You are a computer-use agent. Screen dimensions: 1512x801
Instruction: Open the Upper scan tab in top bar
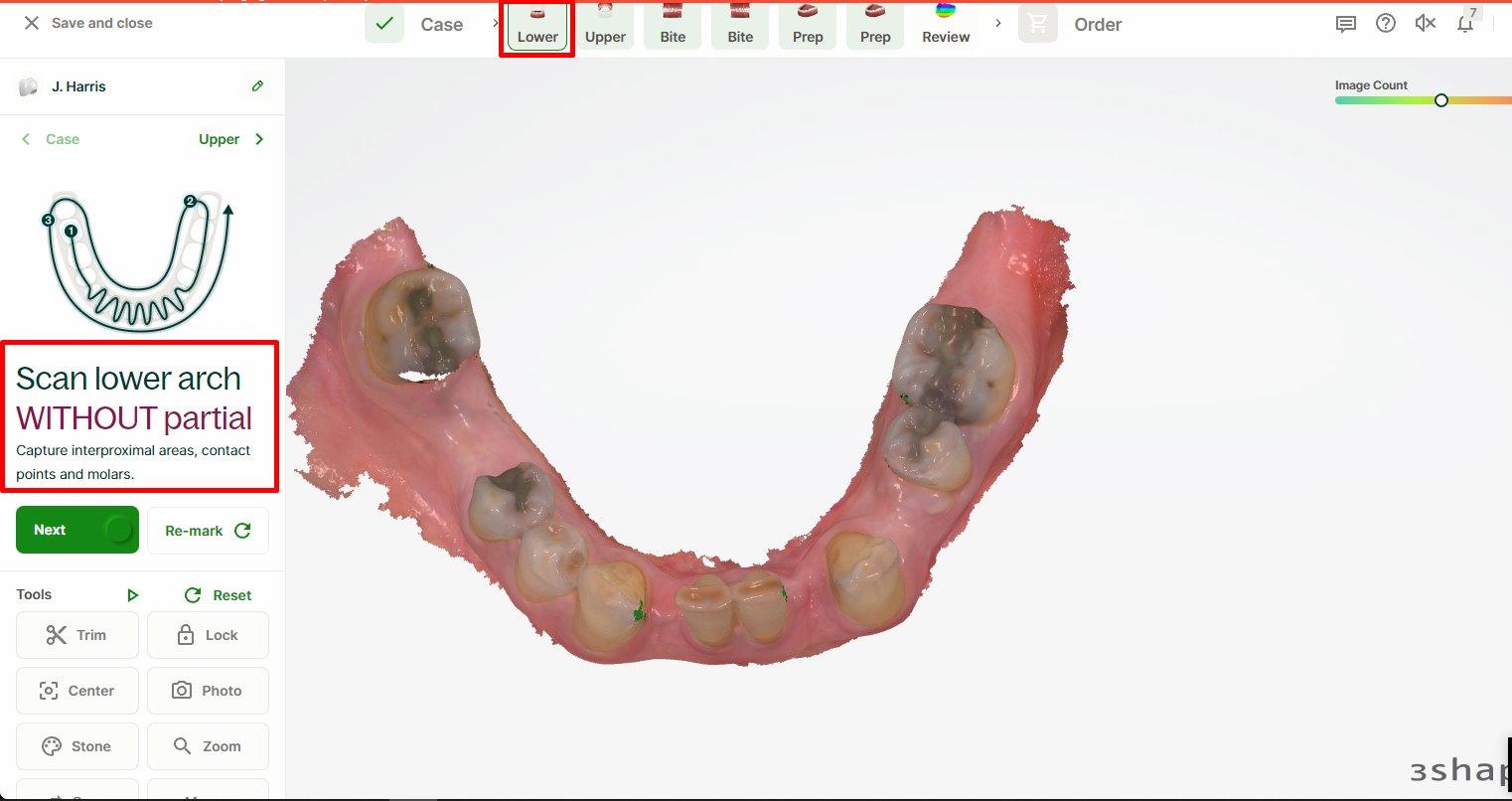pyautogui.click(x=605, y=26)
